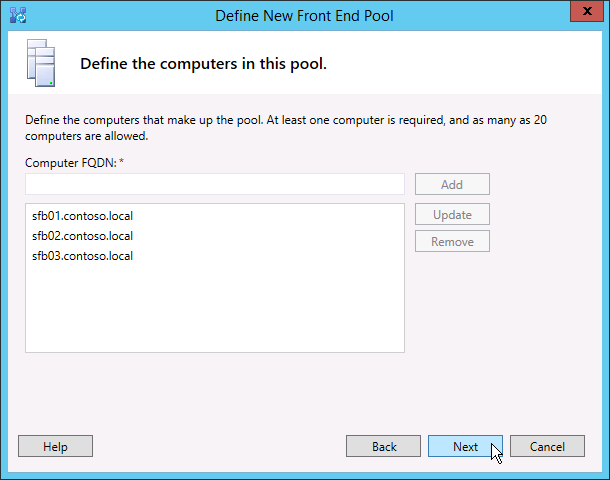Image resolution: width=610 pixels, height=480 pixels.
Task: Cancel the pool definition wizard
Action: click(x=547, y=446)
